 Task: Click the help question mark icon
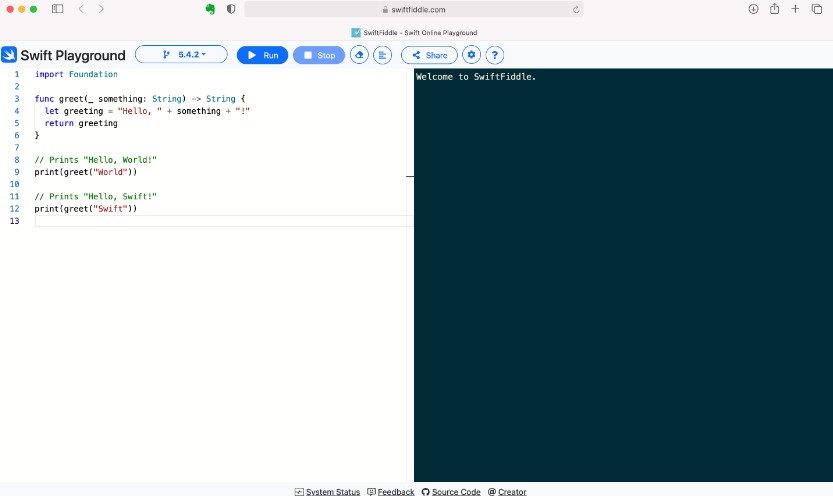point(494,55)
